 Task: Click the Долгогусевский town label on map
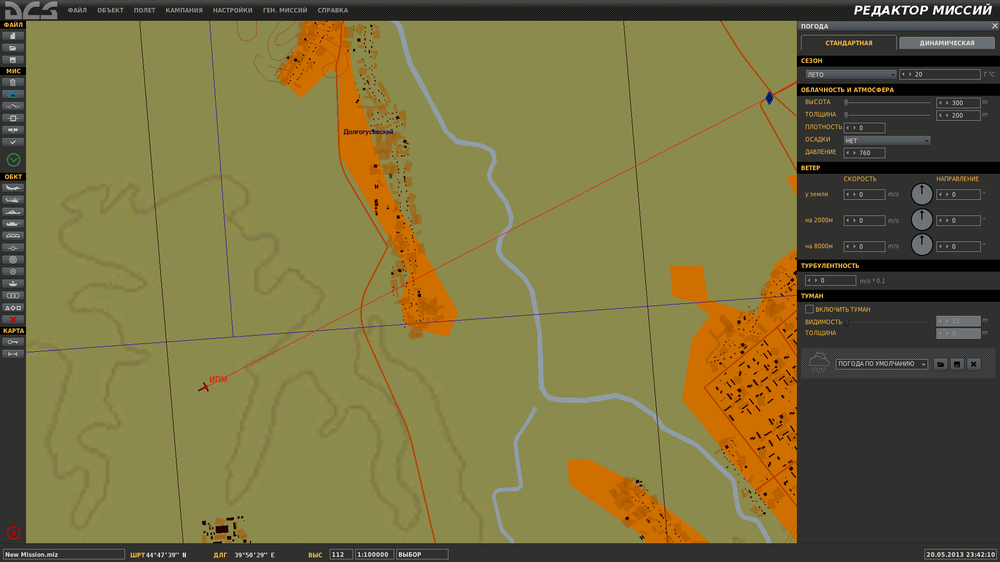(369, 132)
